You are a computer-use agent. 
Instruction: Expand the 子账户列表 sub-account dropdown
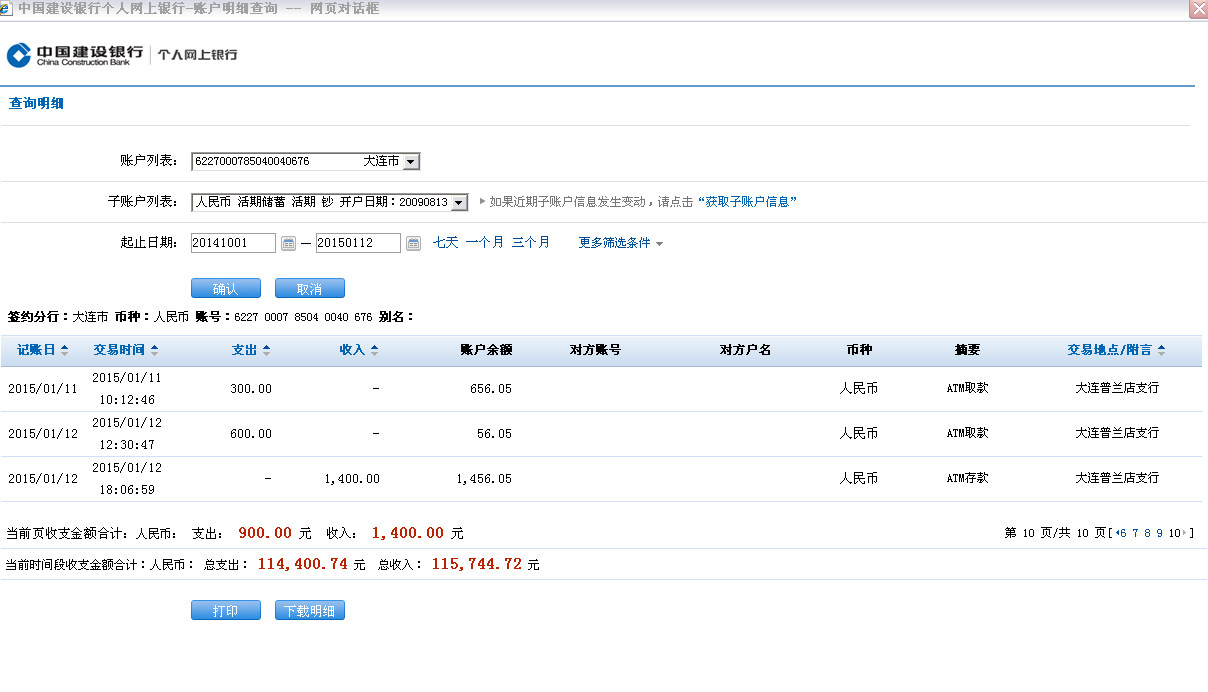click(459, 202)
